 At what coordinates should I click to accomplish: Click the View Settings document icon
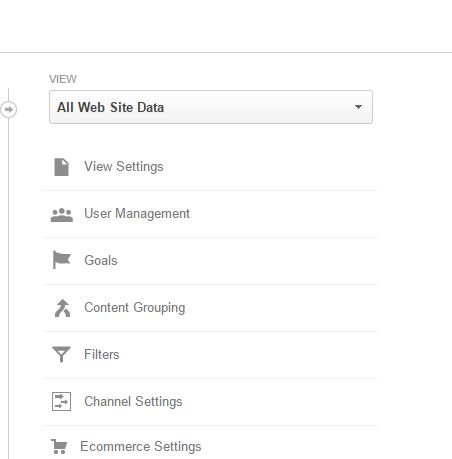(62, 167)
